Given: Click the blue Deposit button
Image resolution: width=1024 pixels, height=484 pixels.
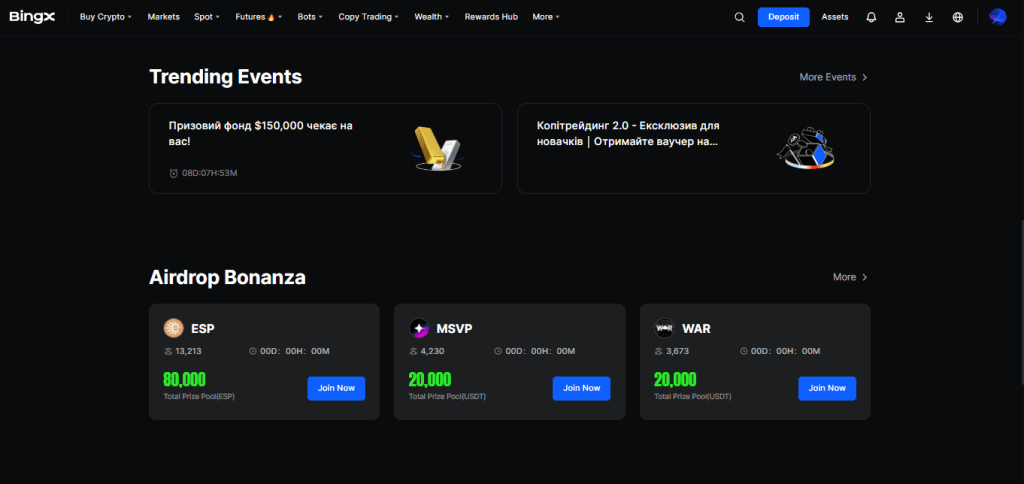Looking at the screenshot, I should [784, 17].
